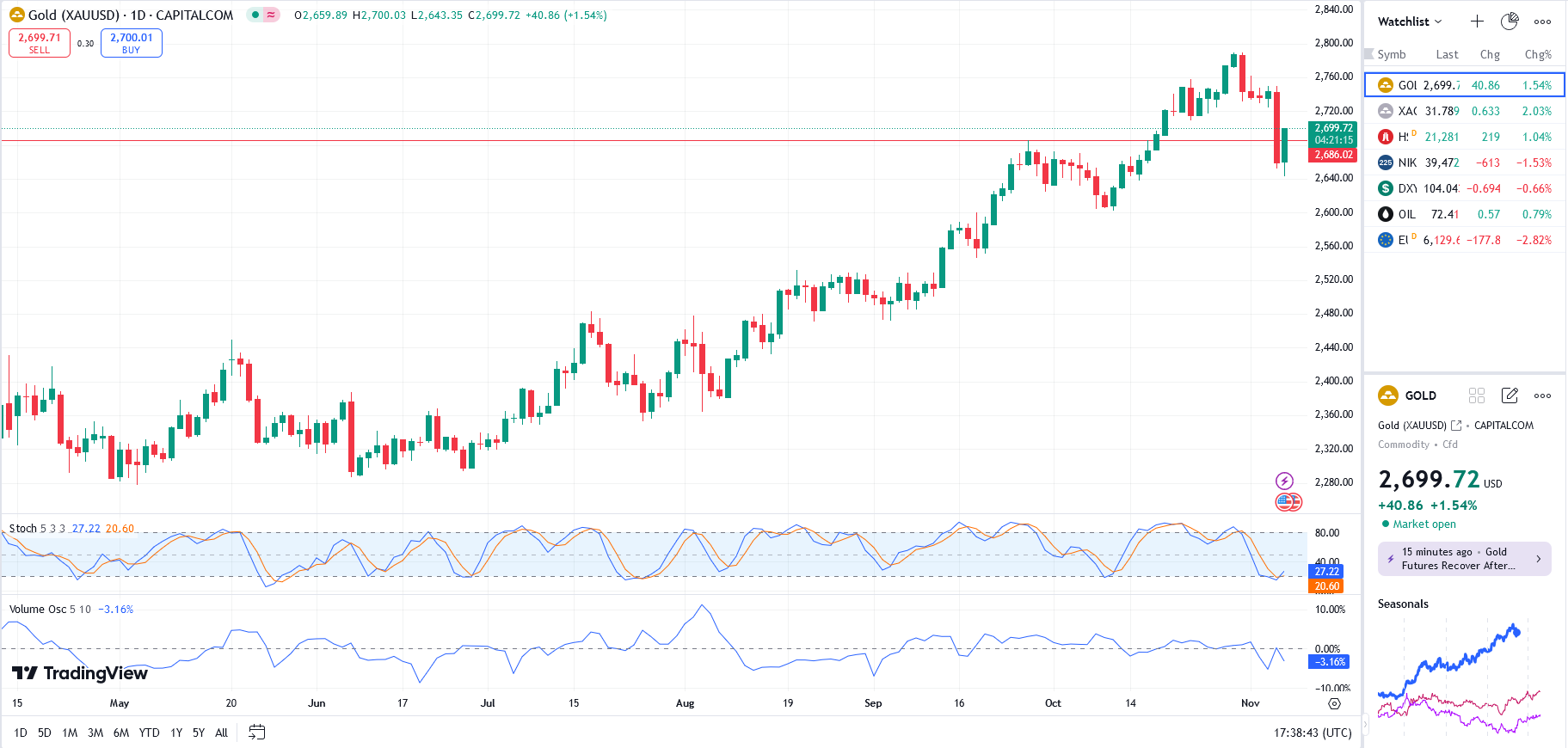Click the Go to date calendar icon
Screen dimensions: 1568x748
256,733
